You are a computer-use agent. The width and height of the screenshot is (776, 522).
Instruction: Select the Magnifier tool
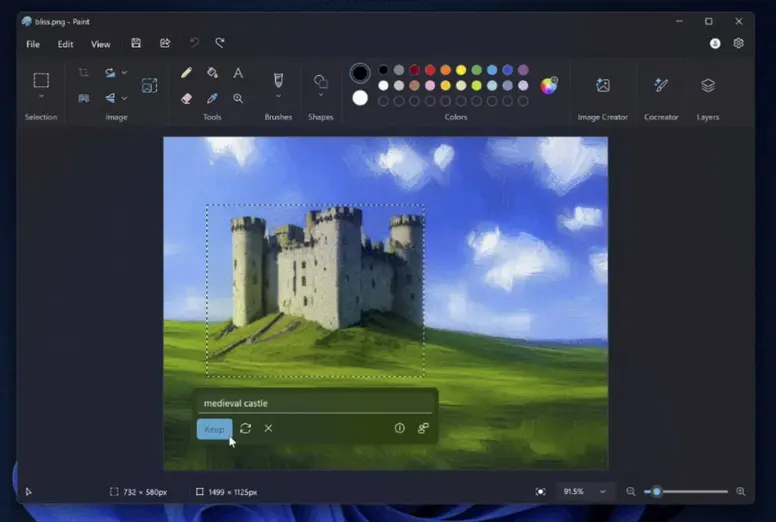click(238, 98)
